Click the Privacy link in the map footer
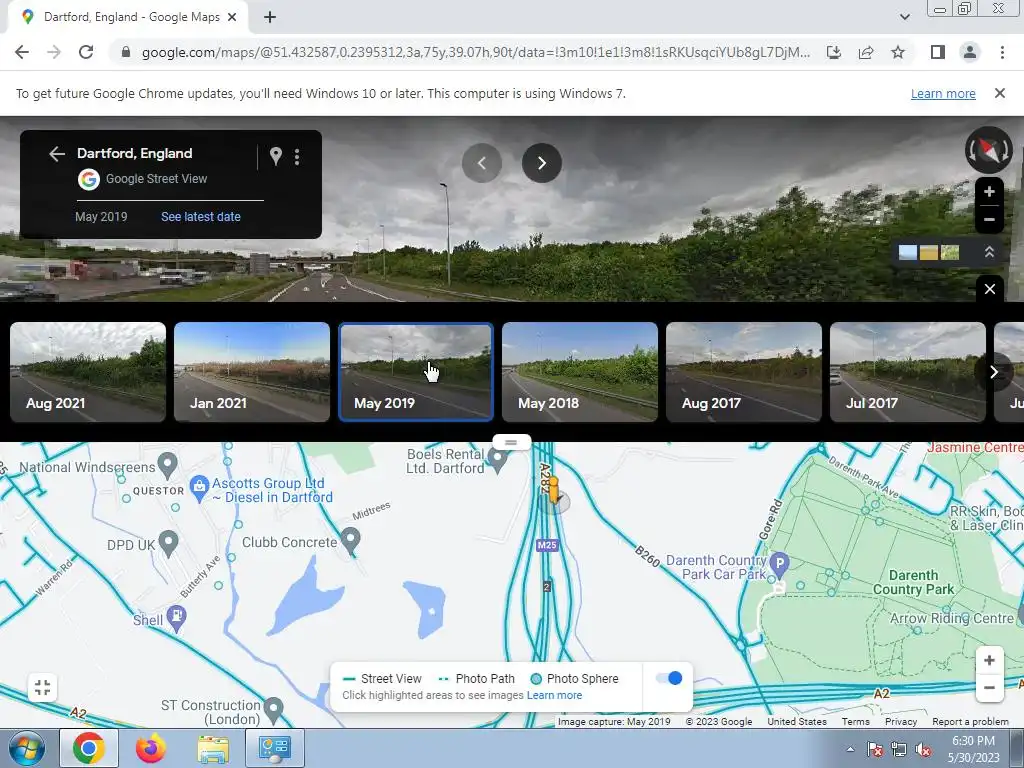The image size is (1024, 768). 901,722
